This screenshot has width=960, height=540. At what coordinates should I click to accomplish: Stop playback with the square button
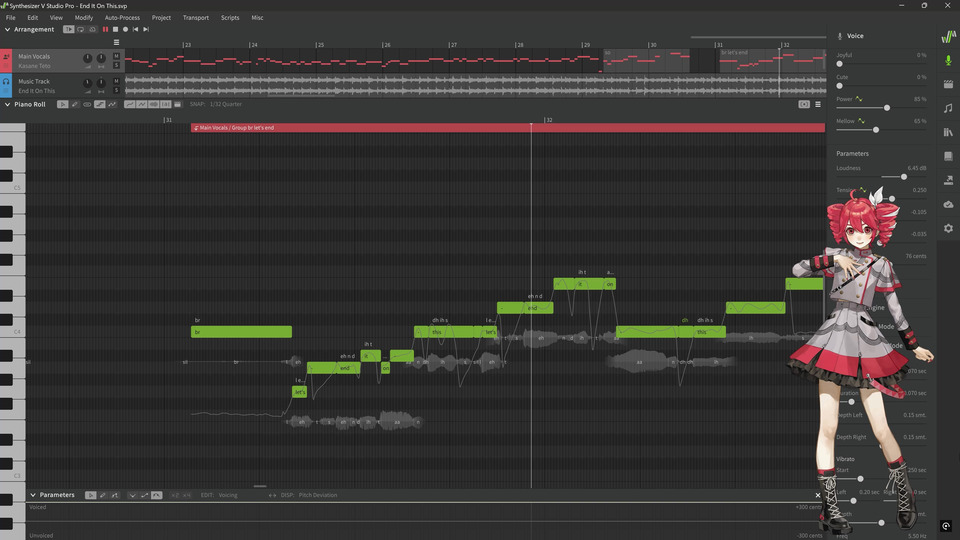click(115, 29)
